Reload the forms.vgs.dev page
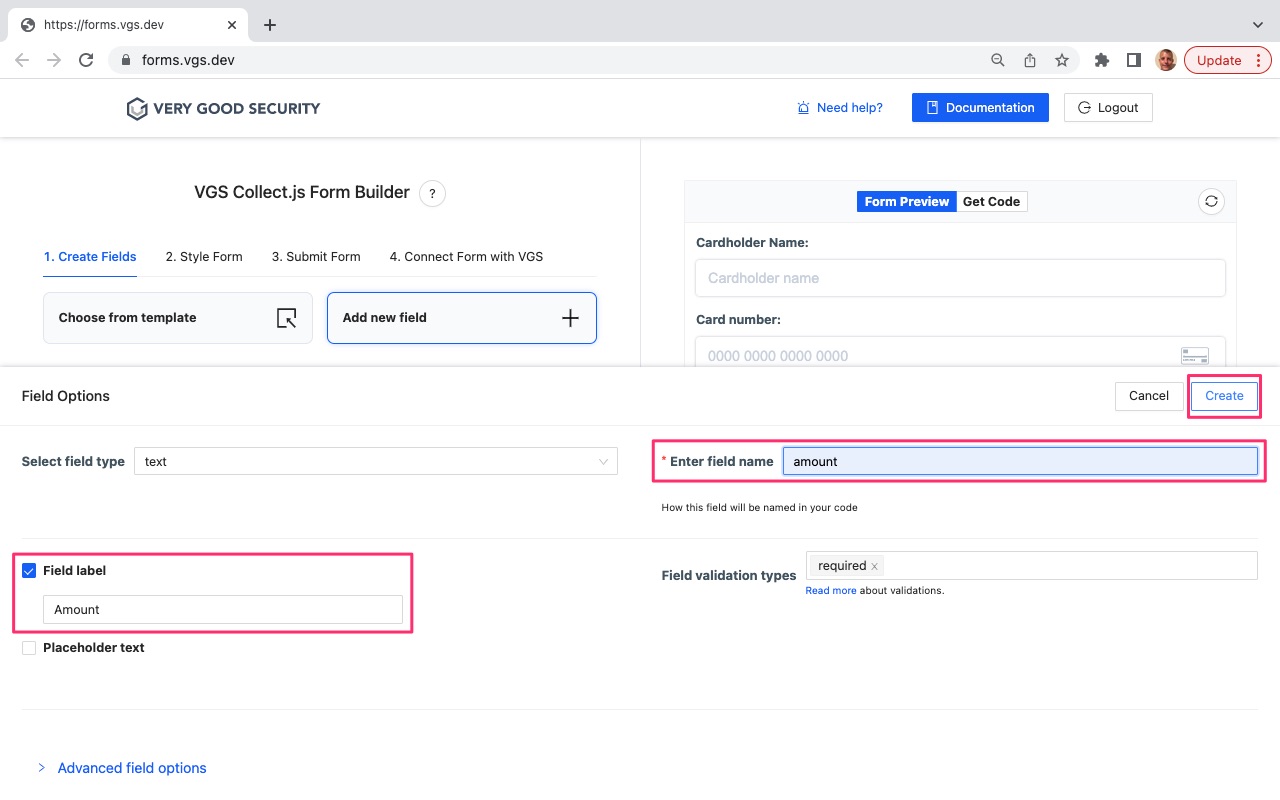Image resolution: width=1280 pixels, height=800 pixels. click(86, 60)
